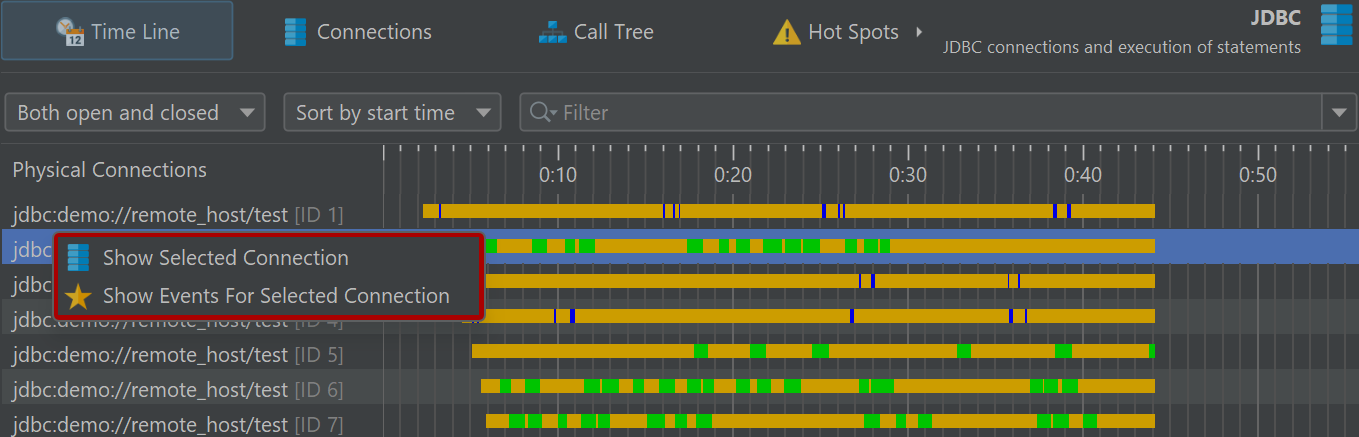Click the Hot Spots warning icon

787,33
